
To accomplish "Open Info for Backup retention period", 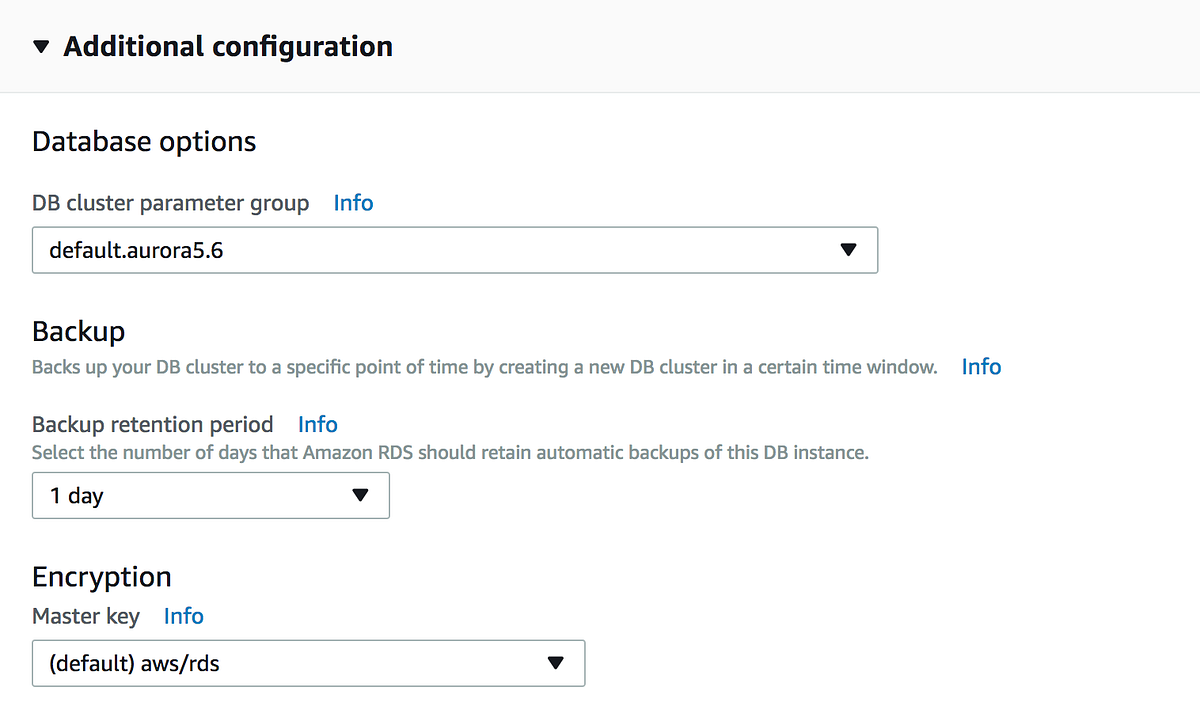I will [318, 424].
